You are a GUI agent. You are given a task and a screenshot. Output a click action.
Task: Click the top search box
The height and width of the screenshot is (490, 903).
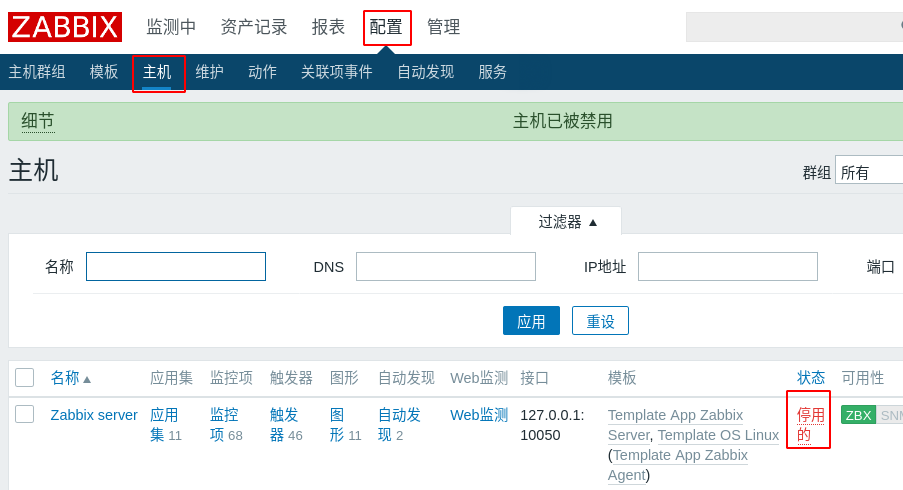[x=794, y=26]
